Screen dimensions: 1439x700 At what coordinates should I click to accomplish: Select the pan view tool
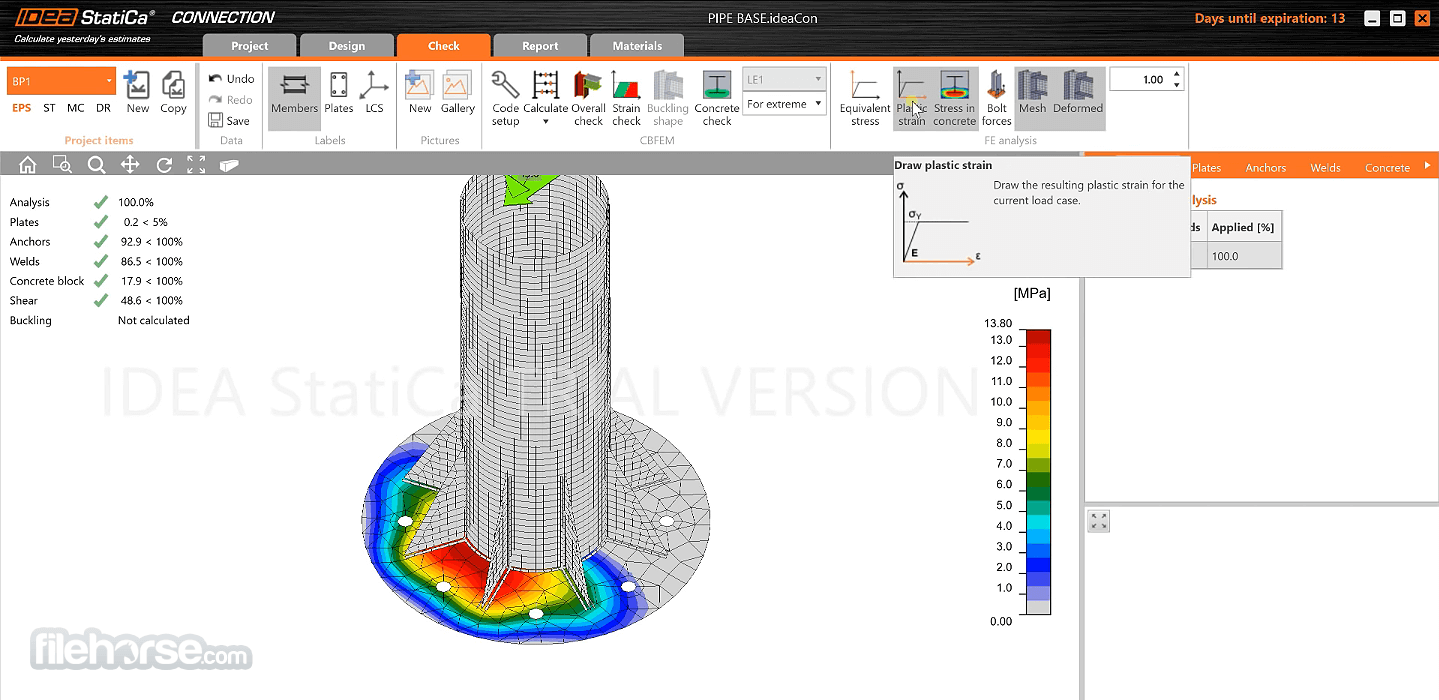pyautogui.click(x=130, y=165)
